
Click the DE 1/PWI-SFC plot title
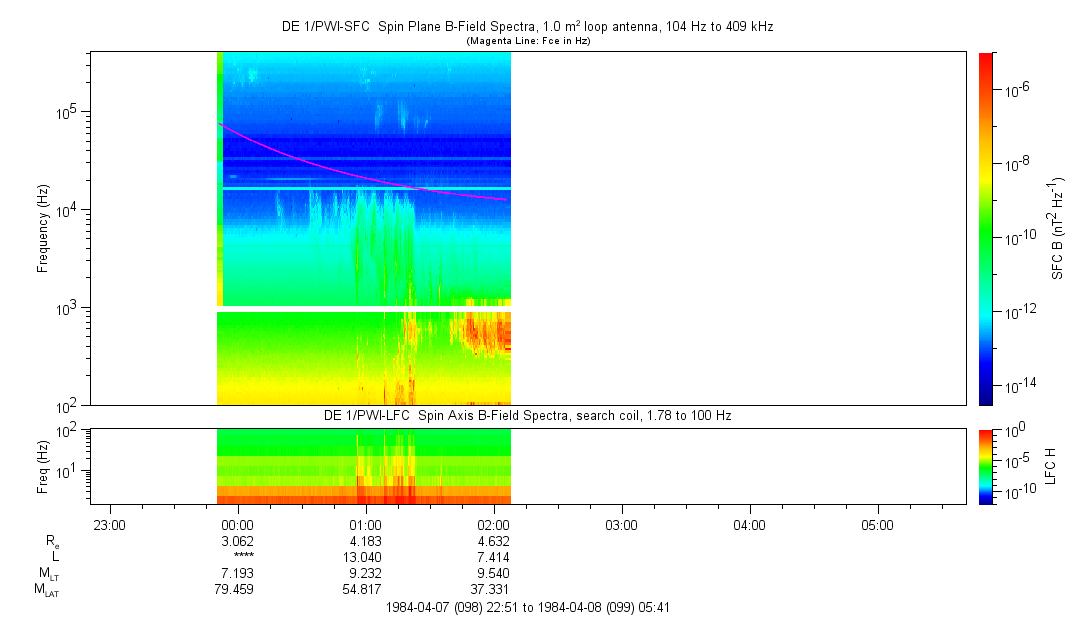click(x=526, y=26)
